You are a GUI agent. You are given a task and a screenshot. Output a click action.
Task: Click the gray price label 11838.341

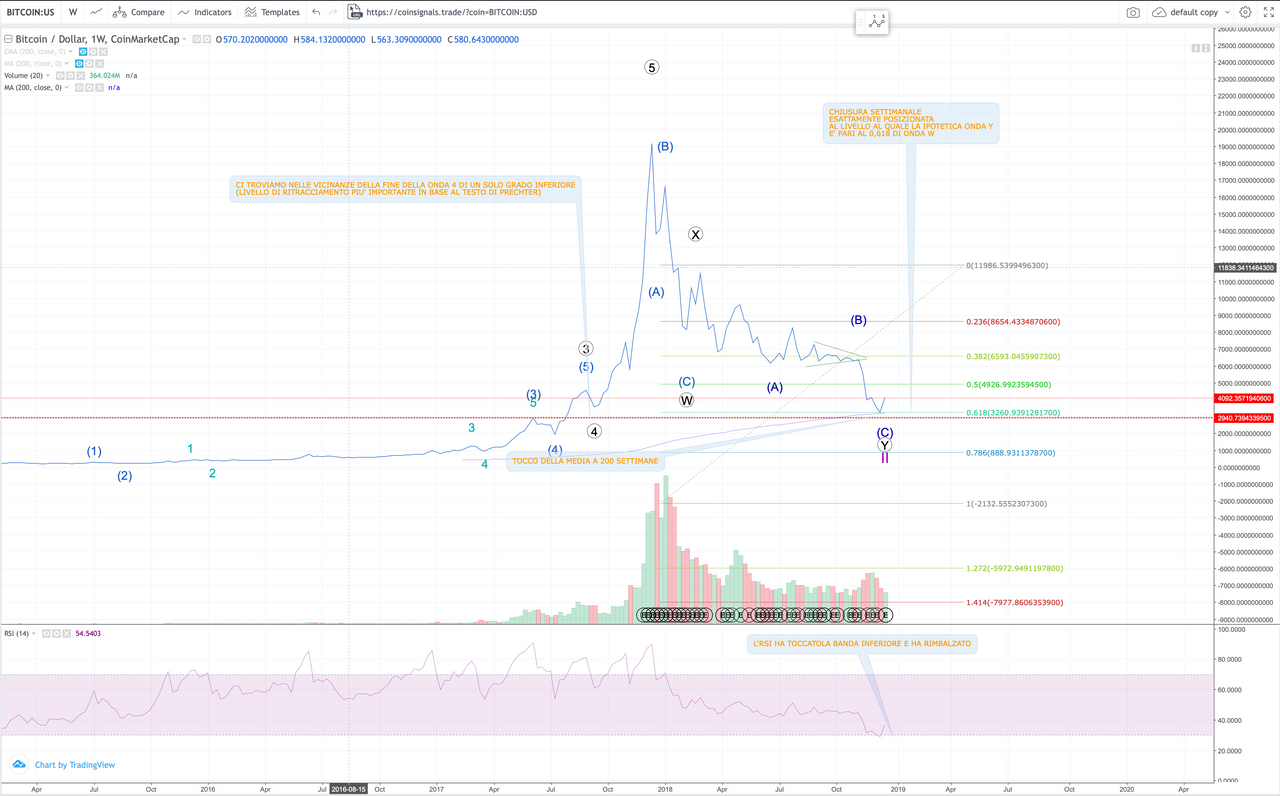pos(1246,268)
